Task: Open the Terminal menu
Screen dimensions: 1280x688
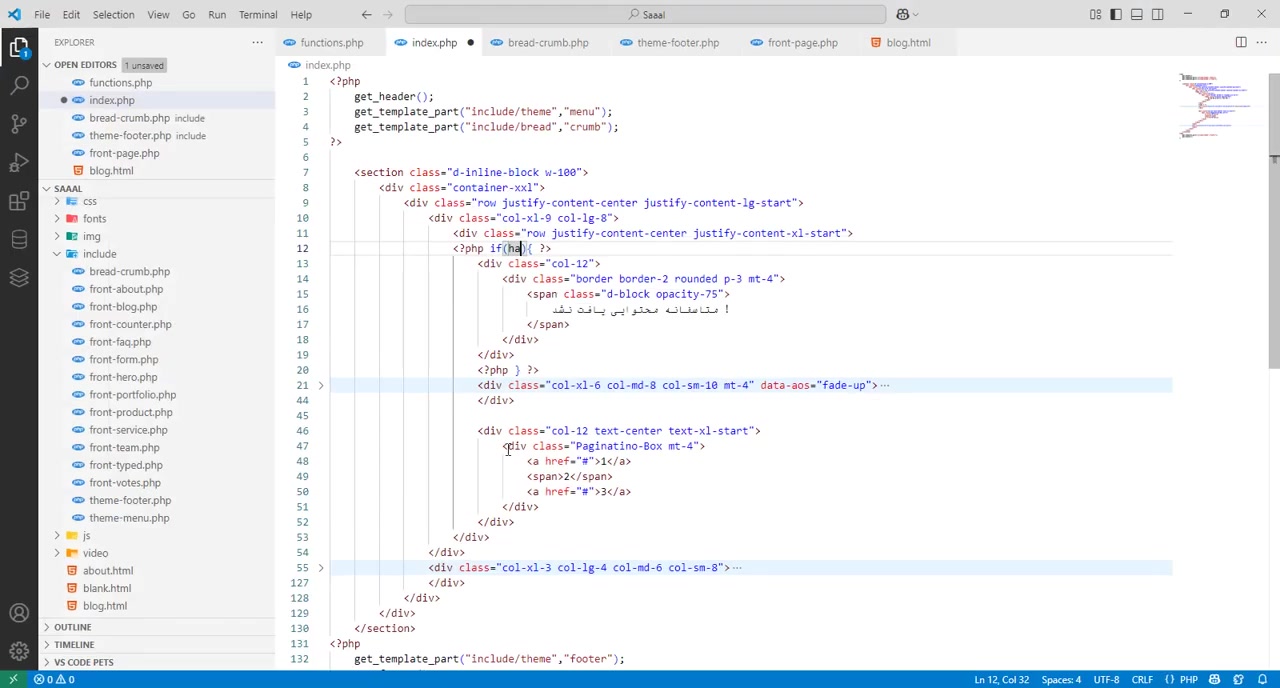Action: 257,14
